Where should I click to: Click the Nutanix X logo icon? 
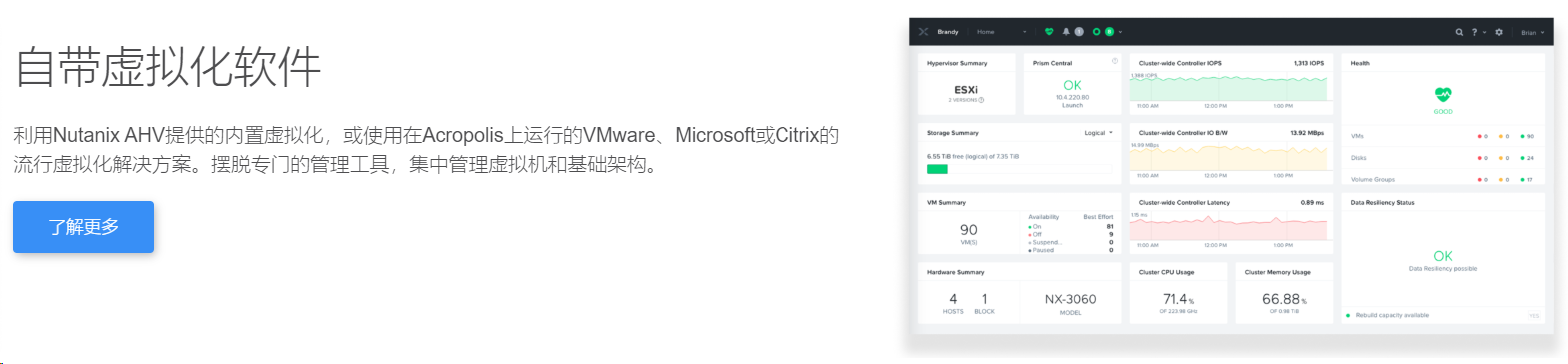[923, 32]
